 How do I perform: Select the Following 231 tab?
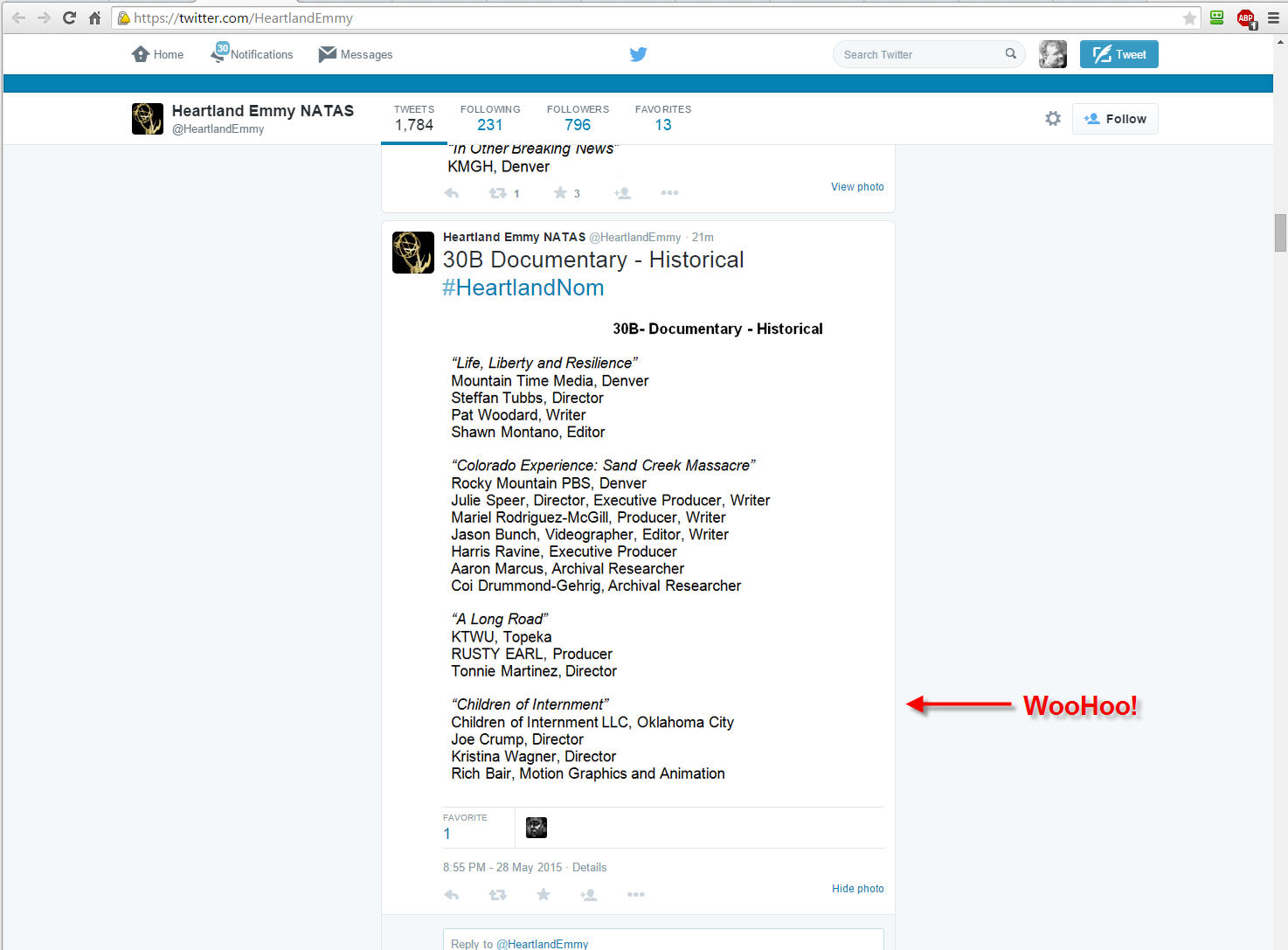pyautogui.click(x=490, y=118)
